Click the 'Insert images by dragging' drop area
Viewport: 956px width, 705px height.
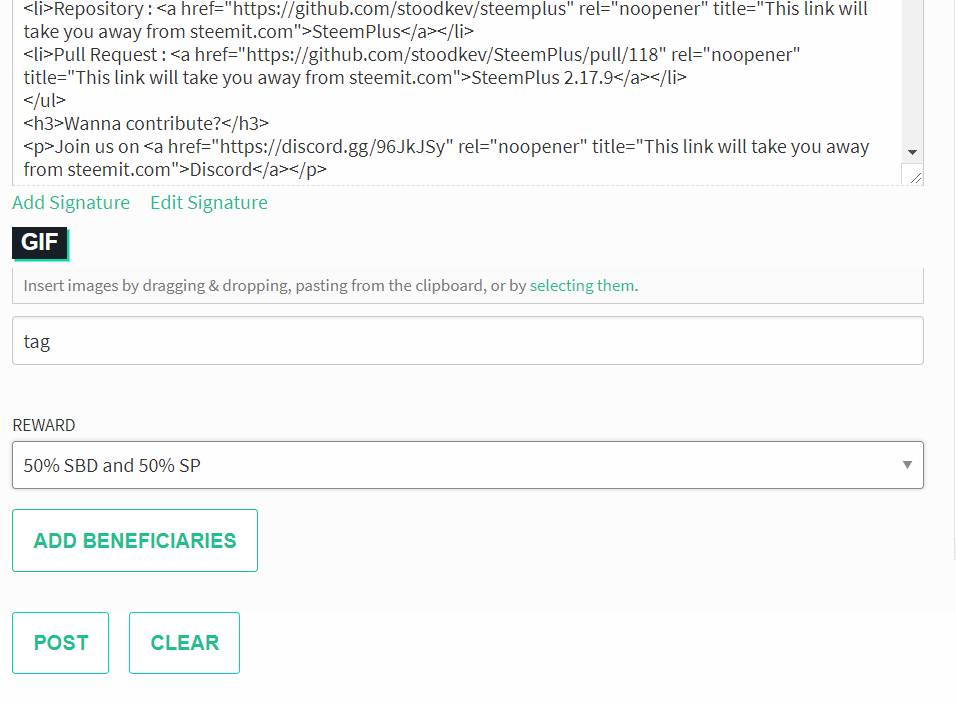(x=468, y=285)
